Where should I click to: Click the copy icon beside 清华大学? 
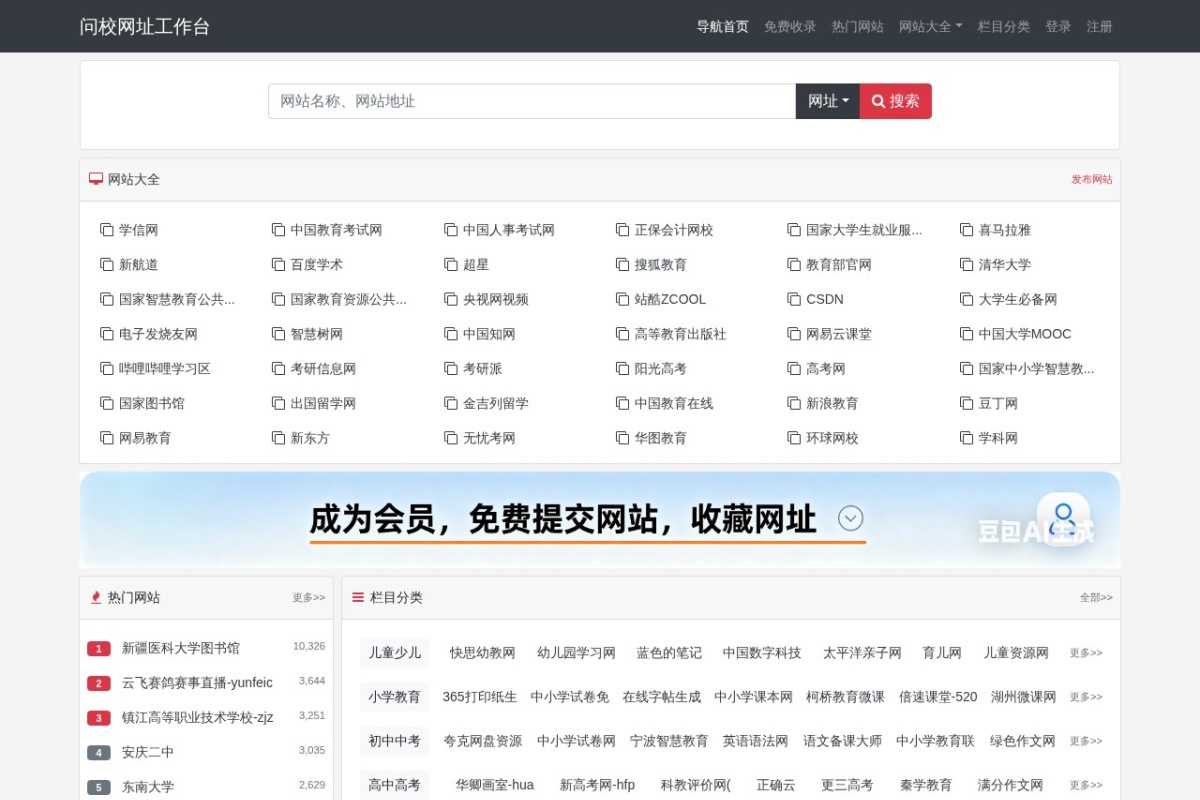click(x=967, y=265)
